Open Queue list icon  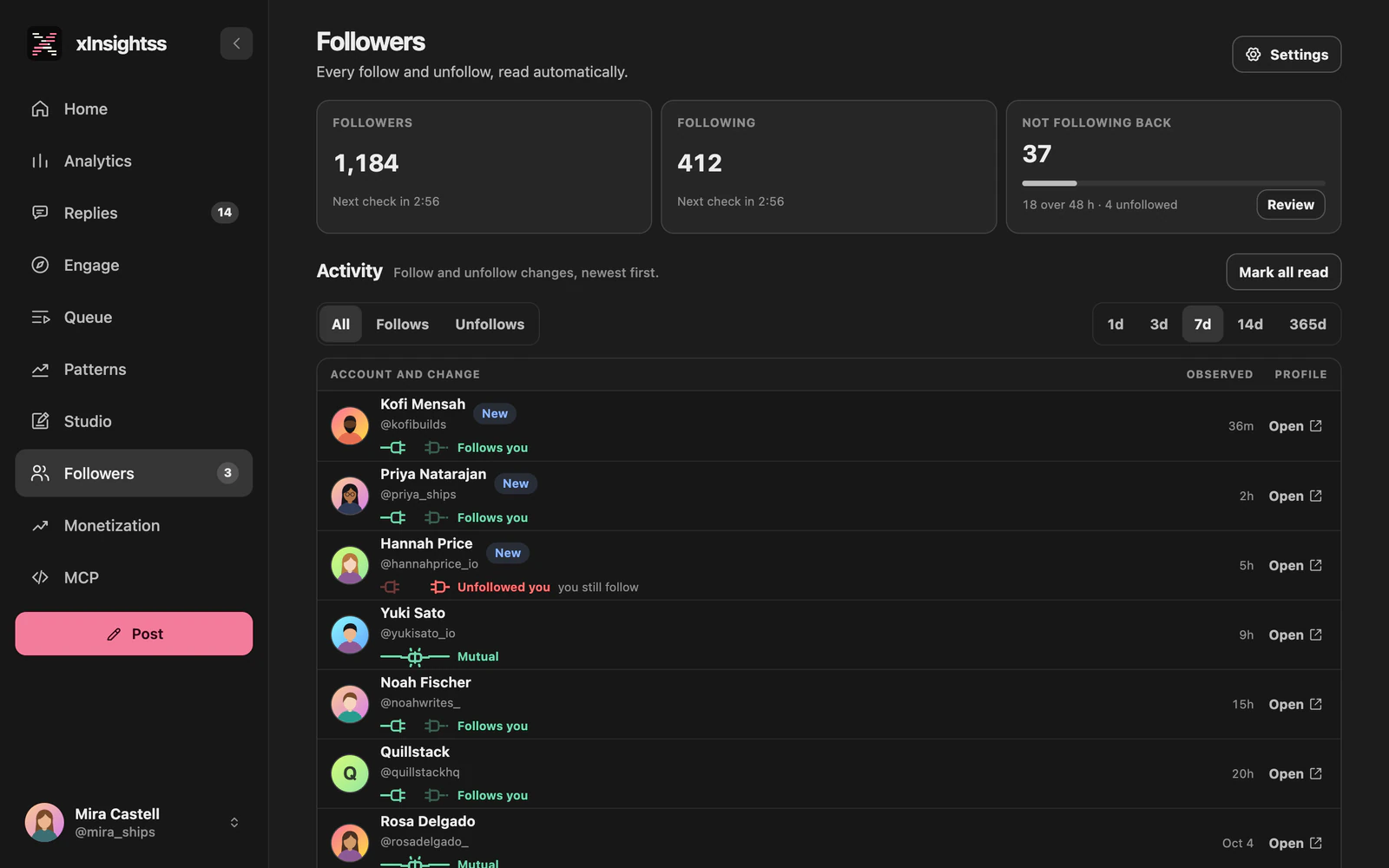pos(40,317)
